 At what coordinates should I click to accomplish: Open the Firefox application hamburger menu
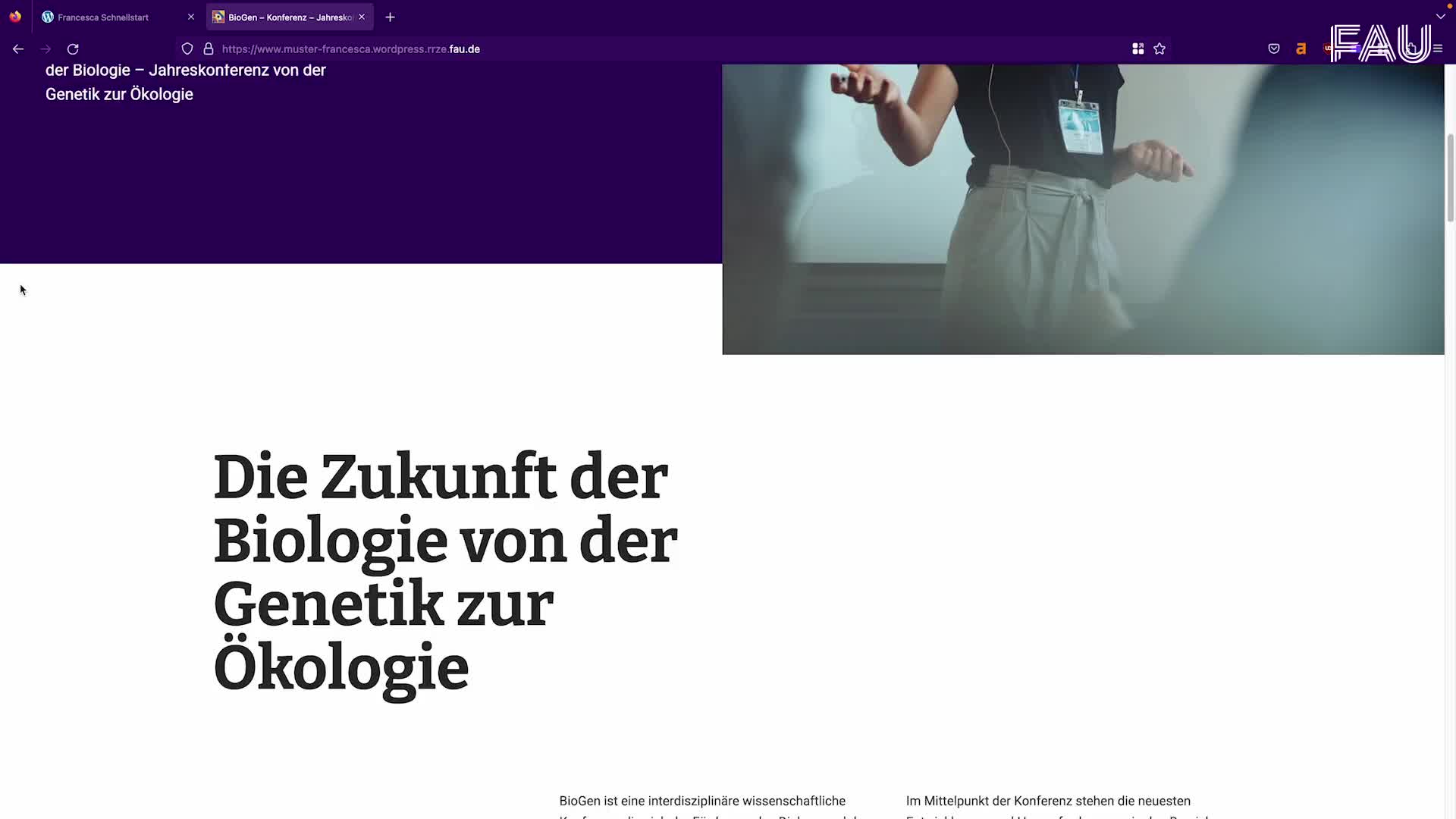pyautogui.click(x=1438, y=49)
